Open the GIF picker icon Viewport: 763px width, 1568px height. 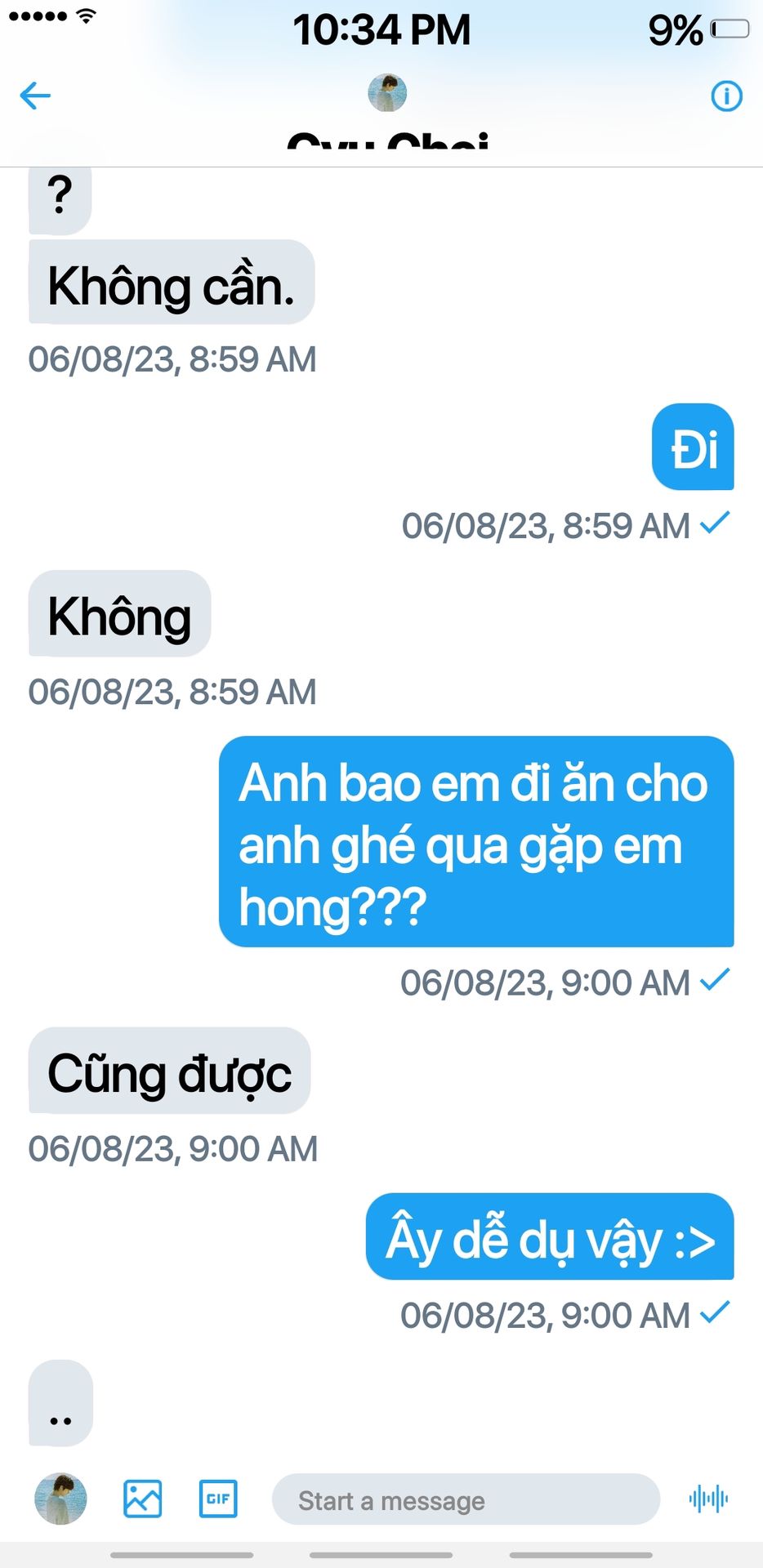click(218, 1499)
